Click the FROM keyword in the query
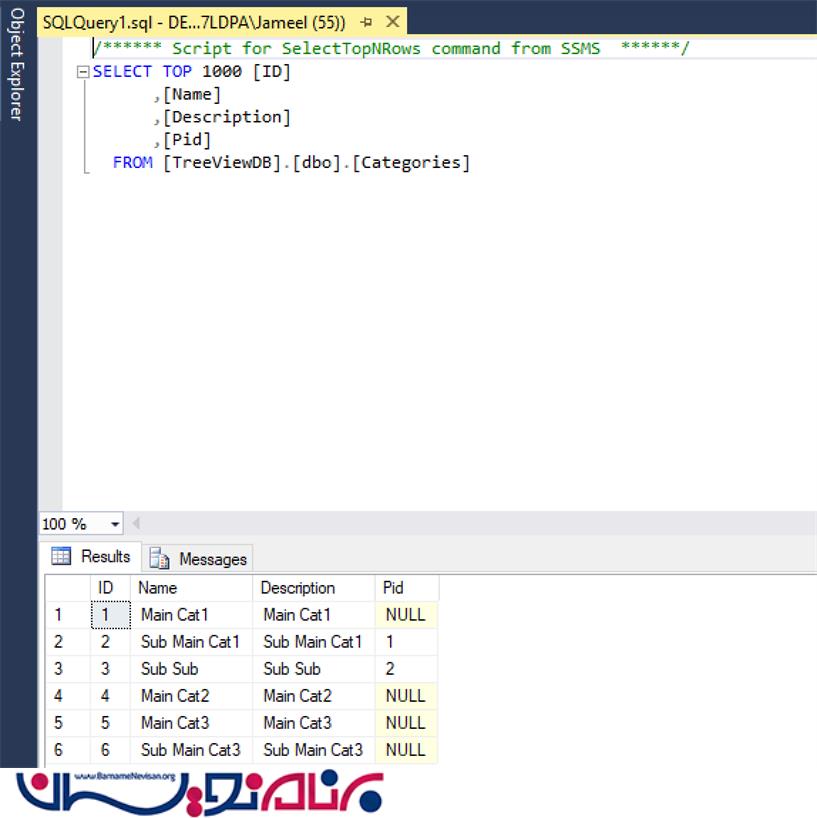The height and width of the screenshot is (818, 817). tap(133, 163)
